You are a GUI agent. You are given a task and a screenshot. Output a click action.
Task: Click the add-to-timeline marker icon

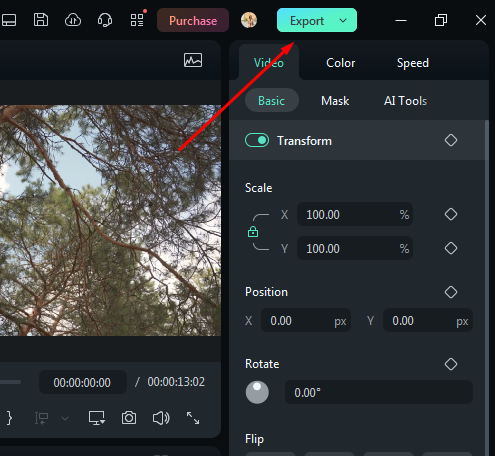[42, 418]
